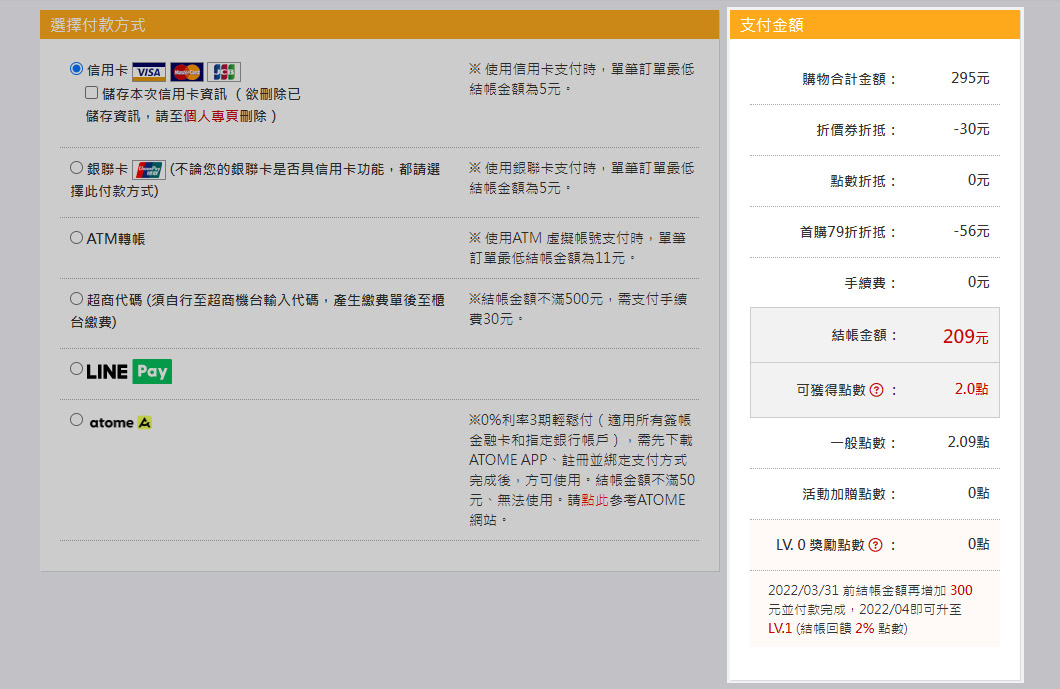
Task: Choose the 銀聯卡 radio button
Action: [x=76, y=168]
